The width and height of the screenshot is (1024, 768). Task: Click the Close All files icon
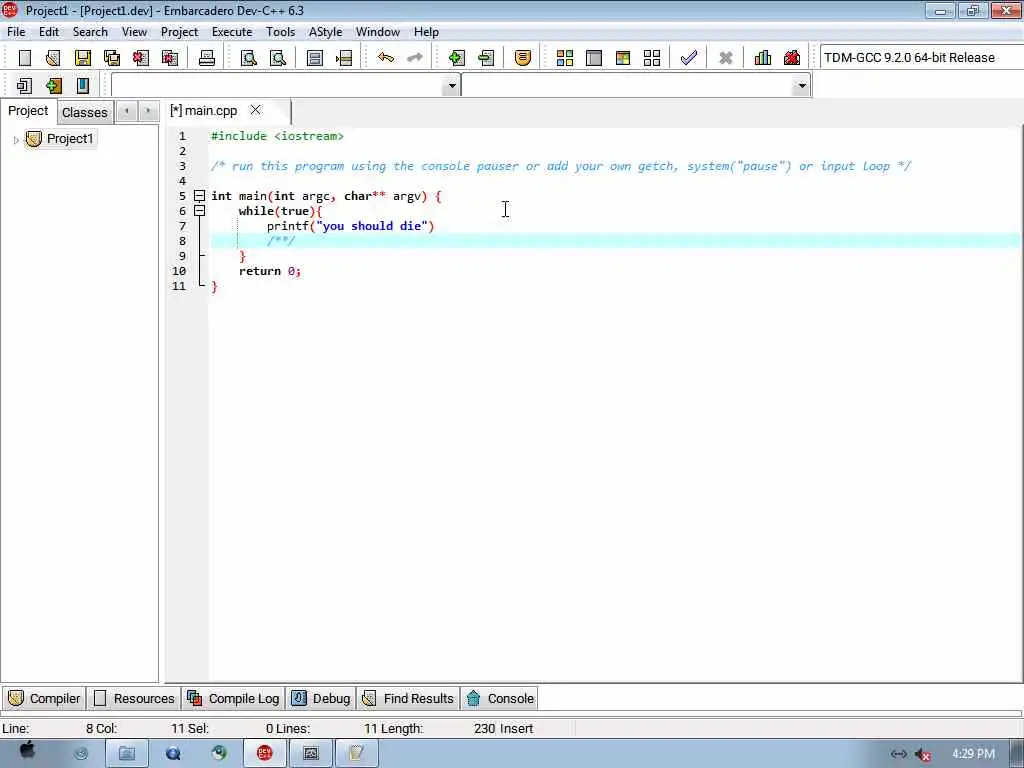click(x=170, y=58)
